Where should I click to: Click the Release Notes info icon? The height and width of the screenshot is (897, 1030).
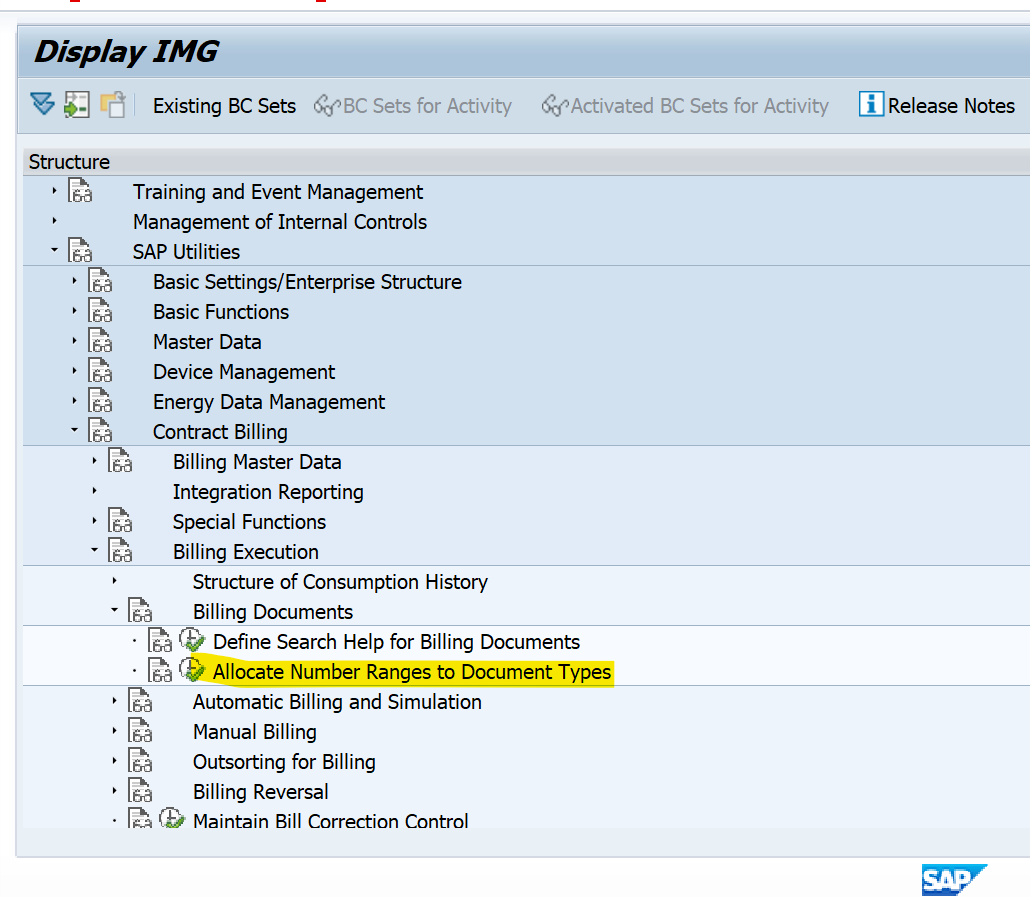tap(871, 104)
